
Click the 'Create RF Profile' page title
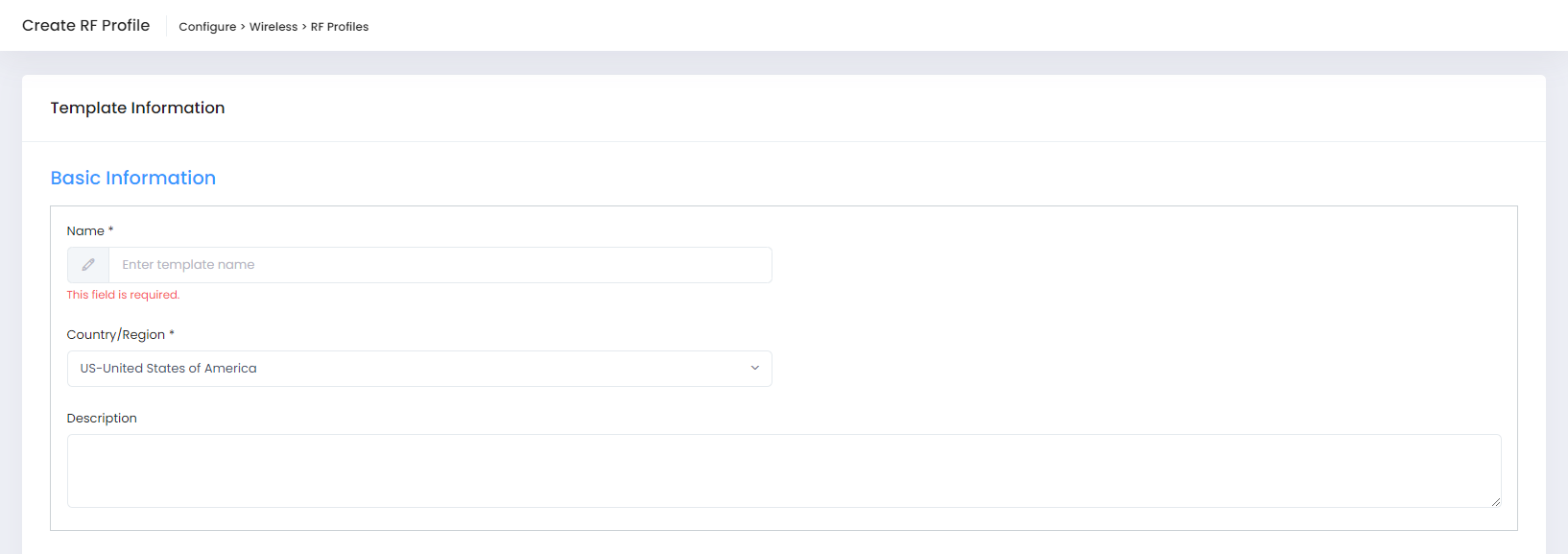85,26
